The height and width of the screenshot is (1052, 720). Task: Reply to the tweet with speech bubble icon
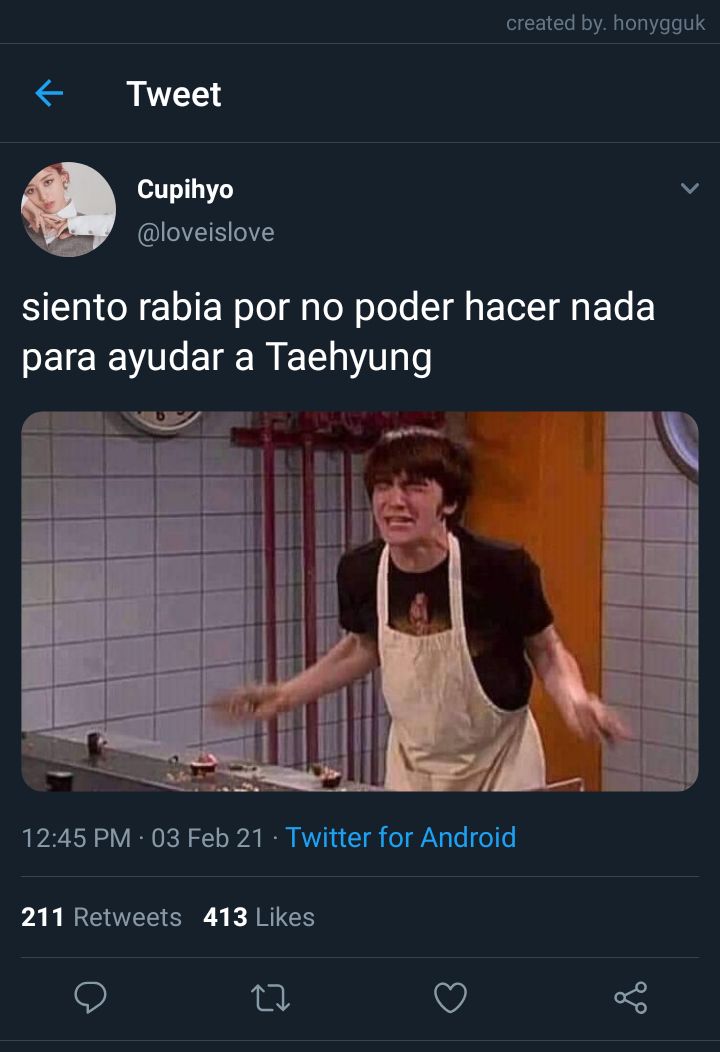pos(90,997)
